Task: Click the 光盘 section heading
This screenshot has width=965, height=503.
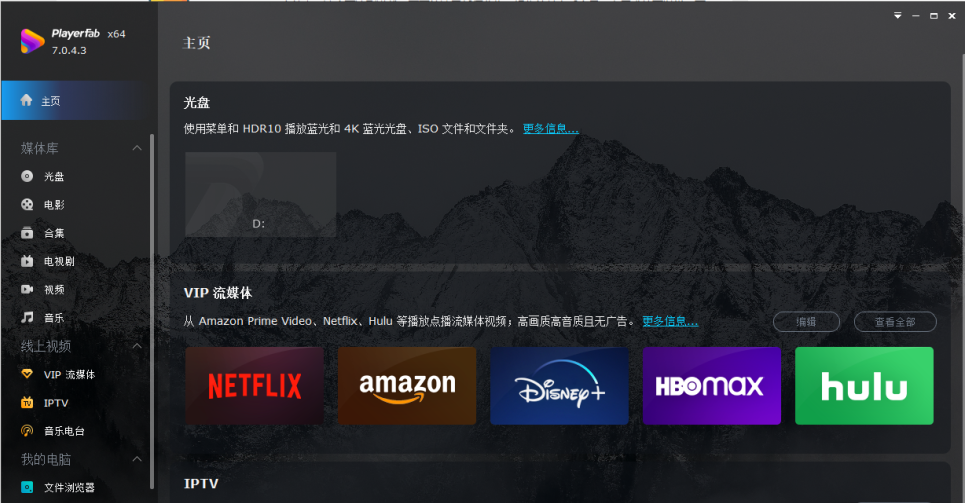Action: (x=197, y=103)
